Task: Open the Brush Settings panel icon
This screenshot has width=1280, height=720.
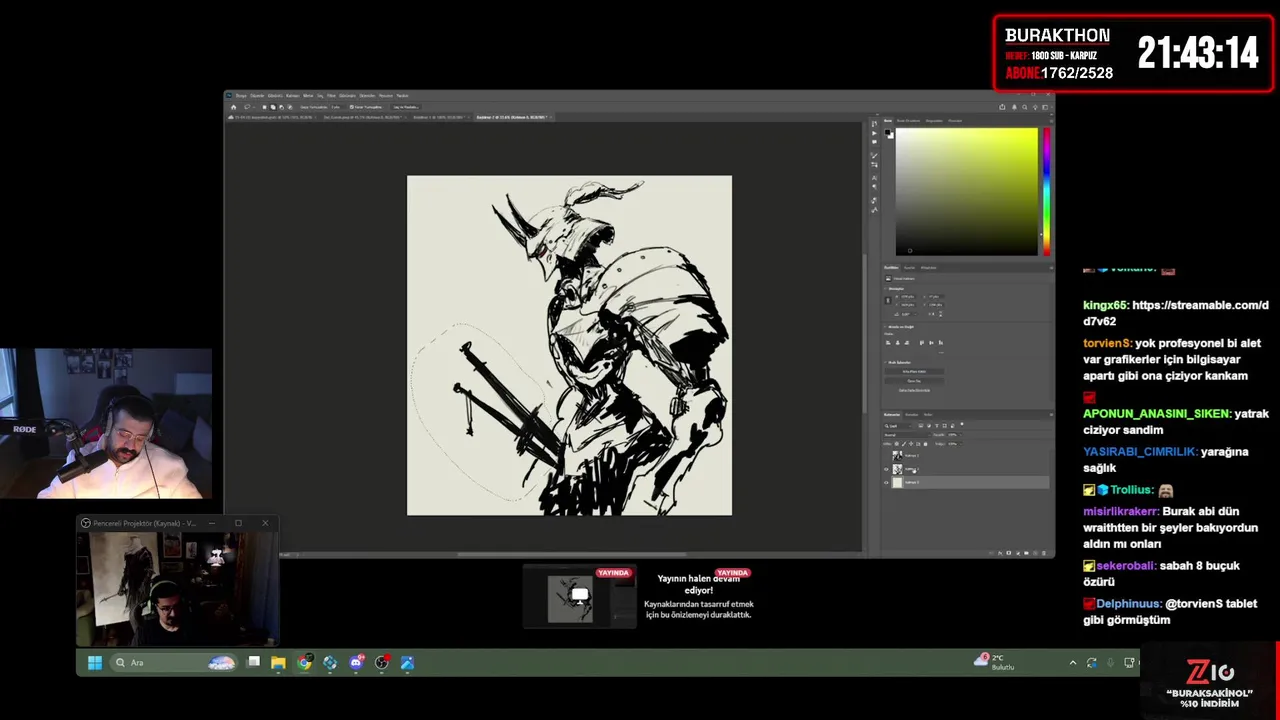Action: pyautogui.click(x=874, y=155)
